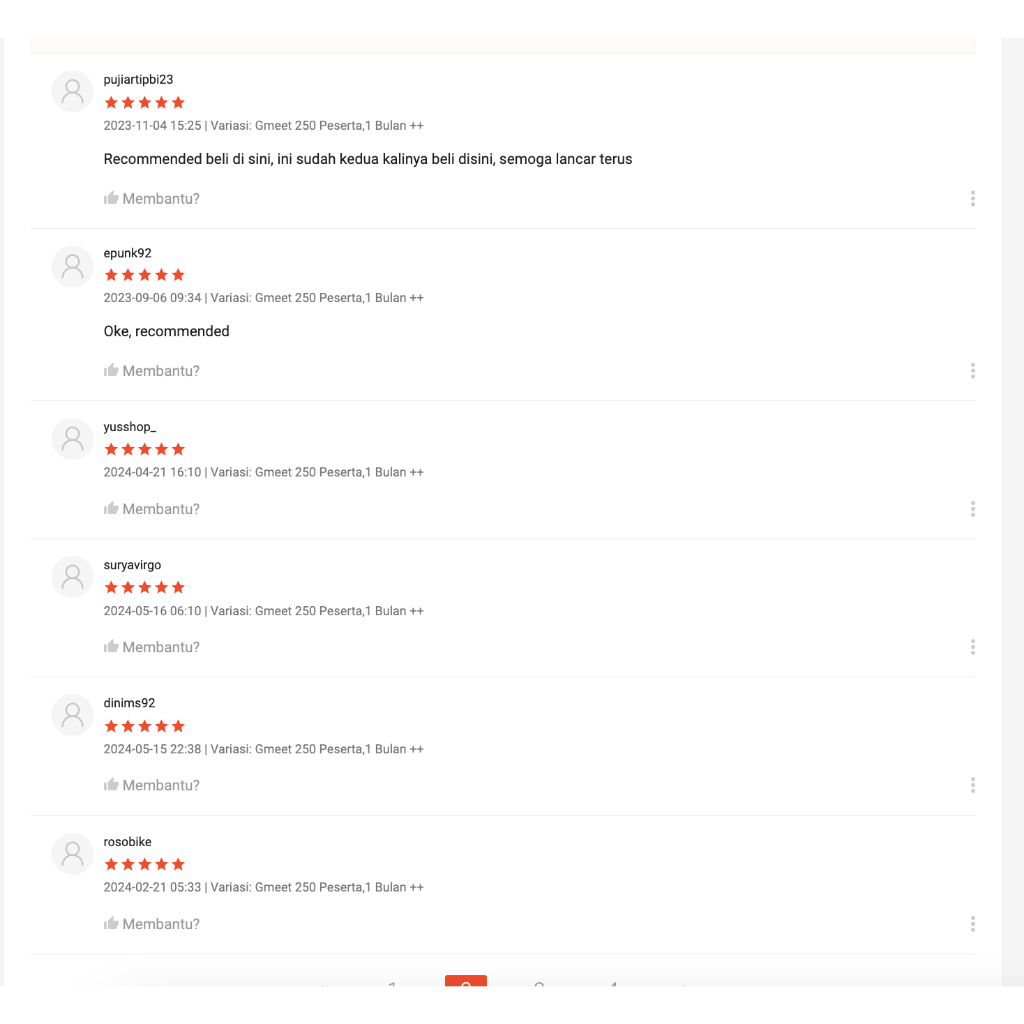
Task: Mark dinims92's review as helpful
Action: 151,785
